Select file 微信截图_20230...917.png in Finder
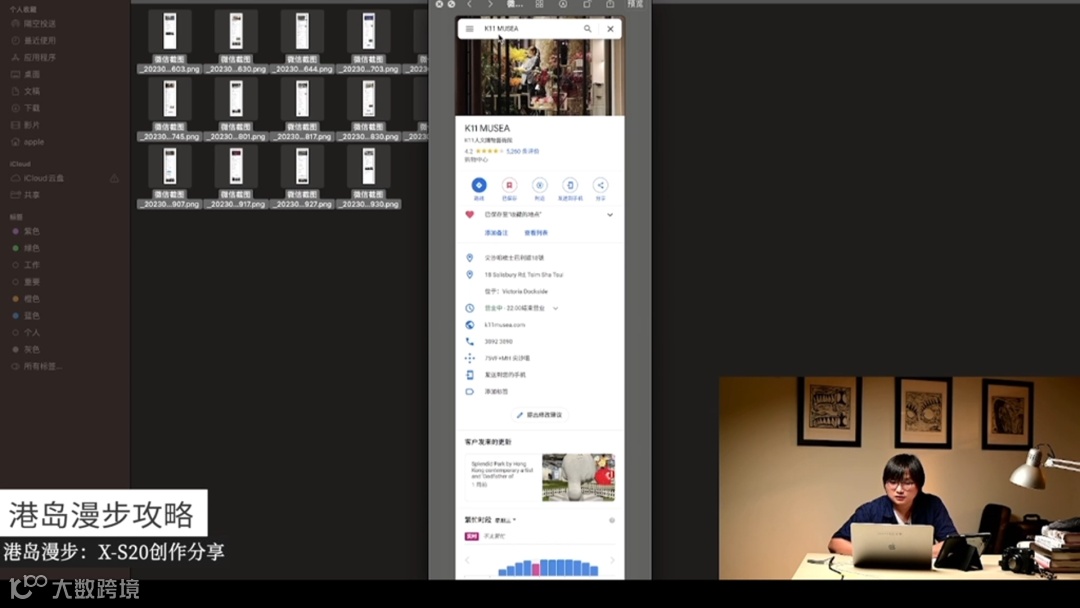Screen dimensions: 1080x608 click(x=236, y=177)
